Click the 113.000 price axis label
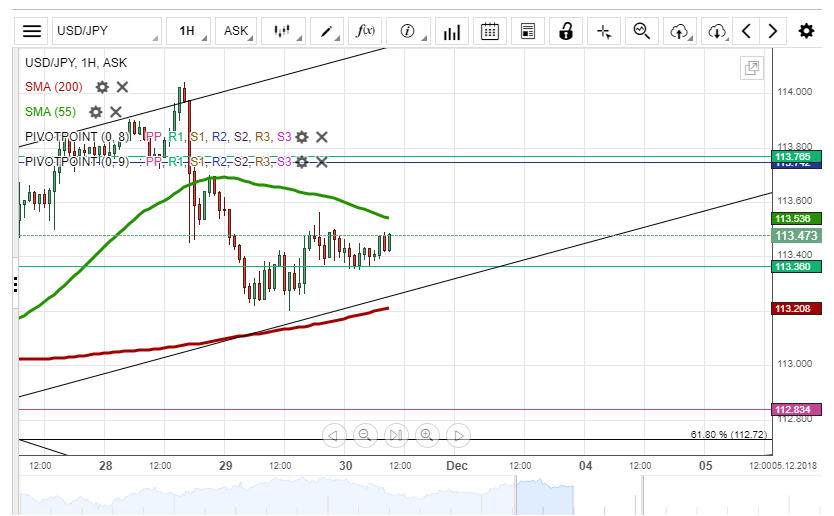Screen dimensions: 834x516 [x=795, y=363]
